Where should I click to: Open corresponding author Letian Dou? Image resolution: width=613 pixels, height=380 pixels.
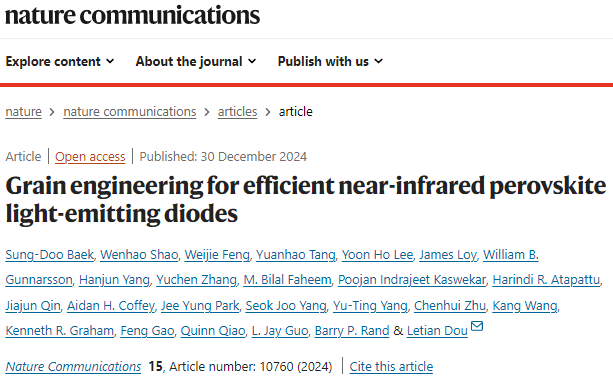(437, 331)
